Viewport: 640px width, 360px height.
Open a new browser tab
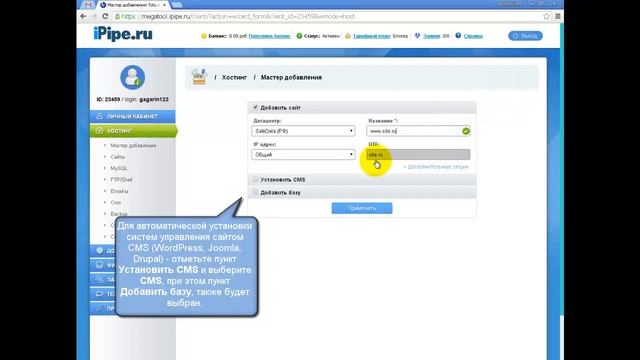pyautogui.click(x=177, y=5)
